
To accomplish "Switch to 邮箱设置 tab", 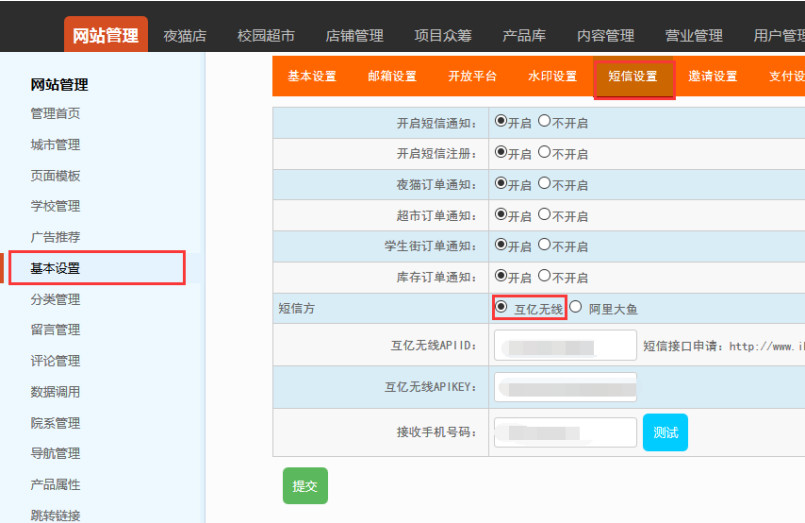I will pyautogui.click(x=392, y=77).
